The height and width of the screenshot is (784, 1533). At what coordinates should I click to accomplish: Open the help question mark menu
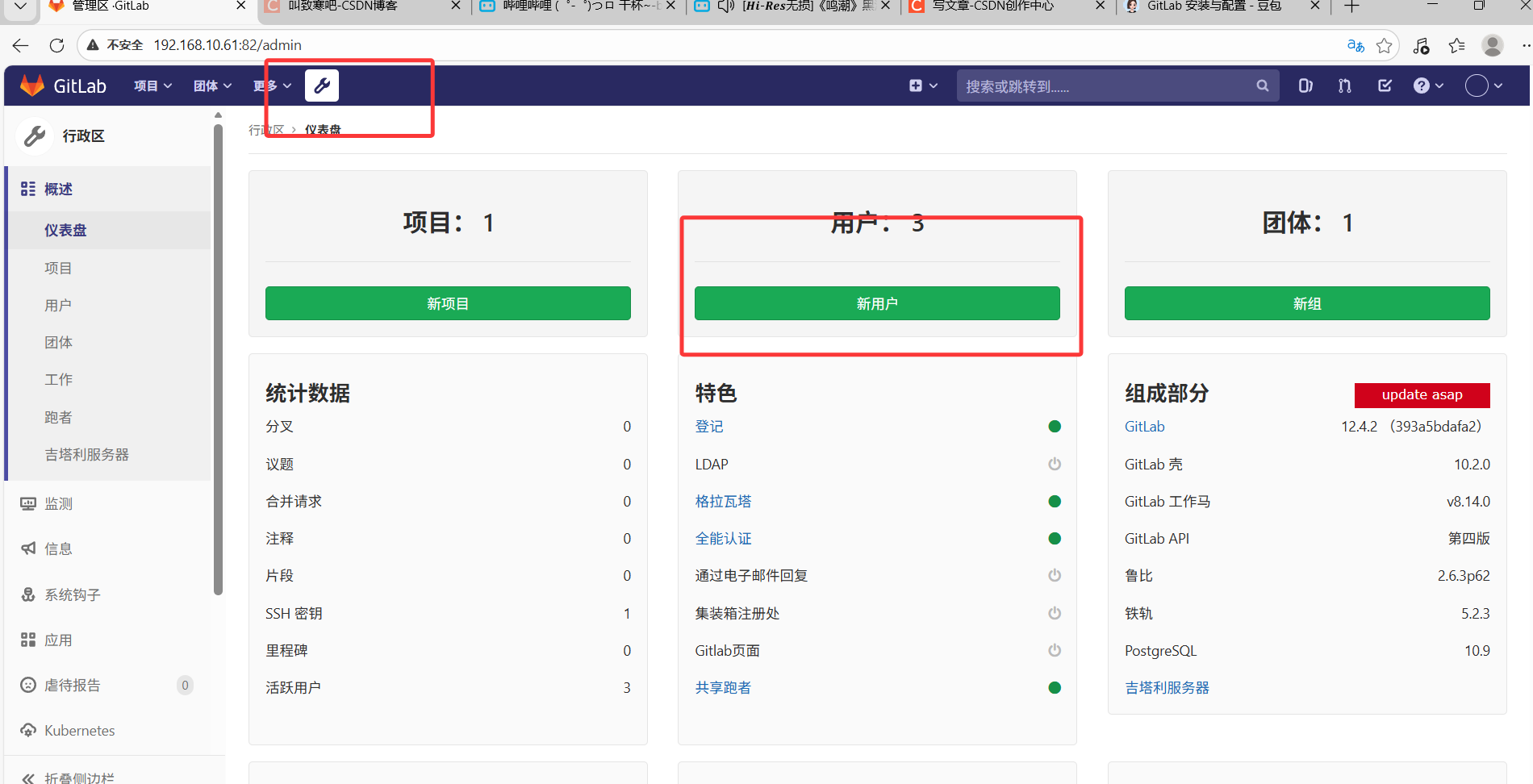[1428, 85]
